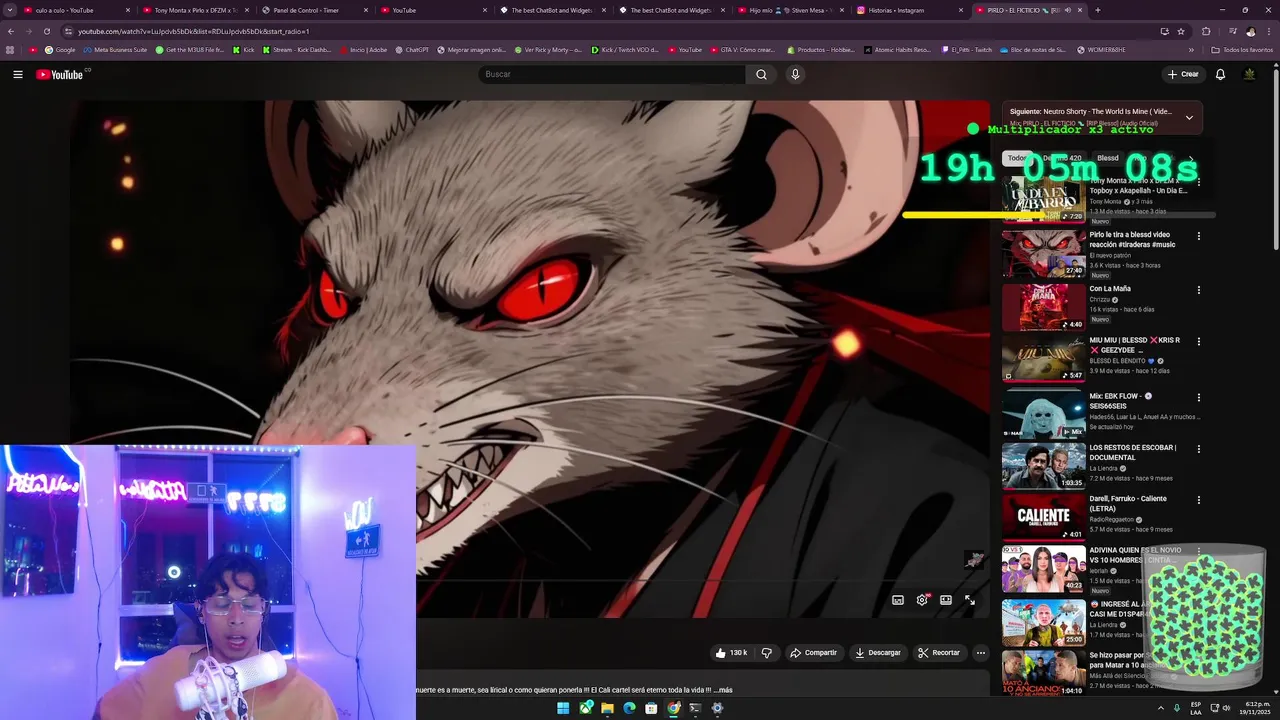Viewport: 1280px width, 720px height.
Task: Select the Todos filter chip
Action: tap(1016, 158)
